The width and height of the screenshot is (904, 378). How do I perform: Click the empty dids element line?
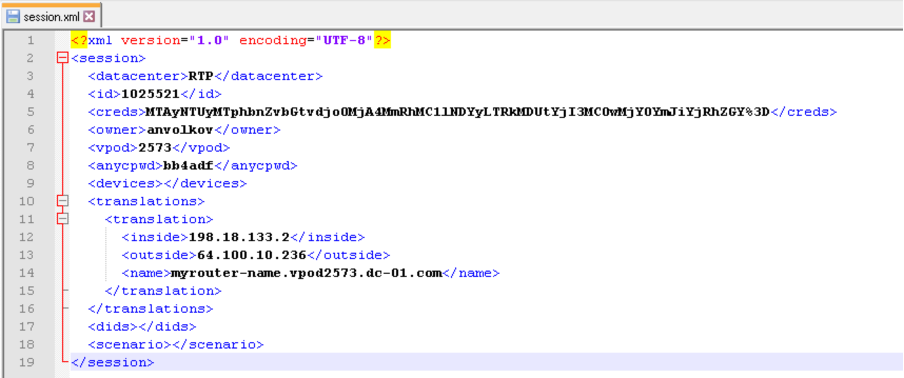tap(142, 326)
